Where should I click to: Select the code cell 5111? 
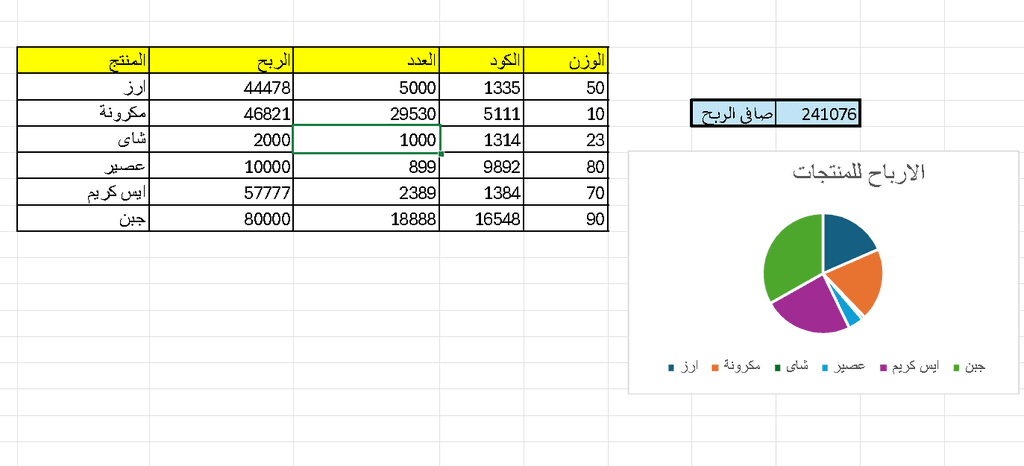pos(482,113)
